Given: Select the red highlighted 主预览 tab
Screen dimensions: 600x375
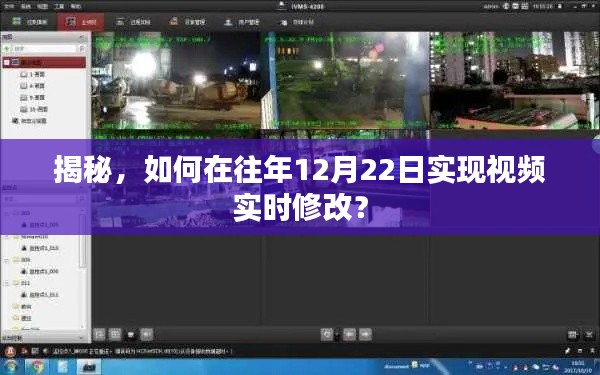Looking at the screenshot, I should click(x=81, y=22).
